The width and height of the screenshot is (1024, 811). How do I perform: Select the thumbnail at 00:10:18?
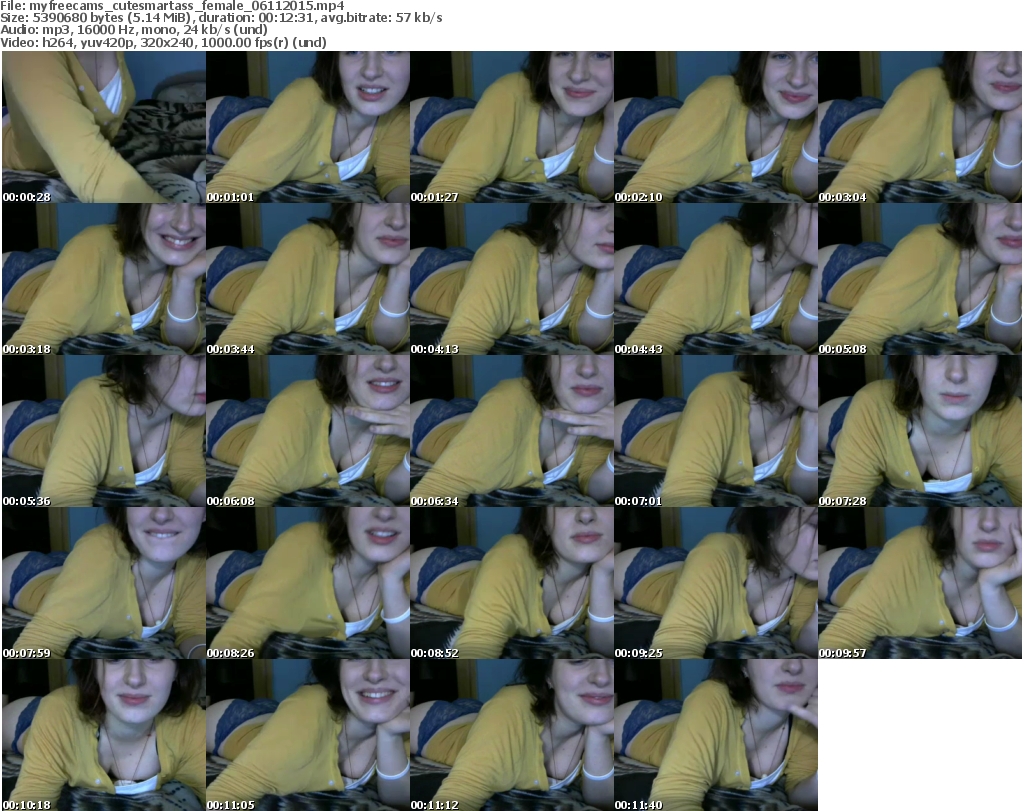click(x=104, y=735)
